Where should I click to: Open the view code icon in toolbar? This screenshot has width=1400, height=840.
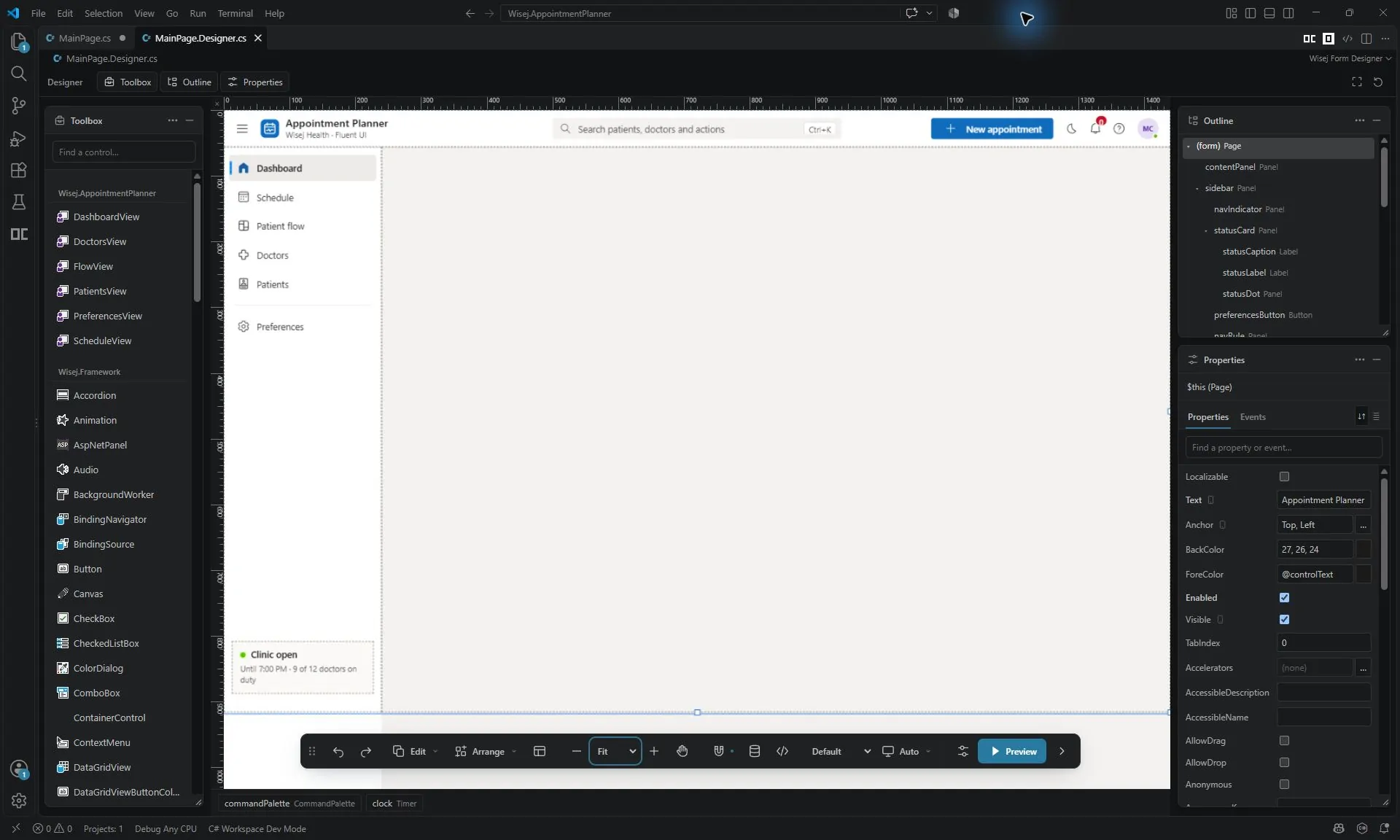click(x=782, y=751)
